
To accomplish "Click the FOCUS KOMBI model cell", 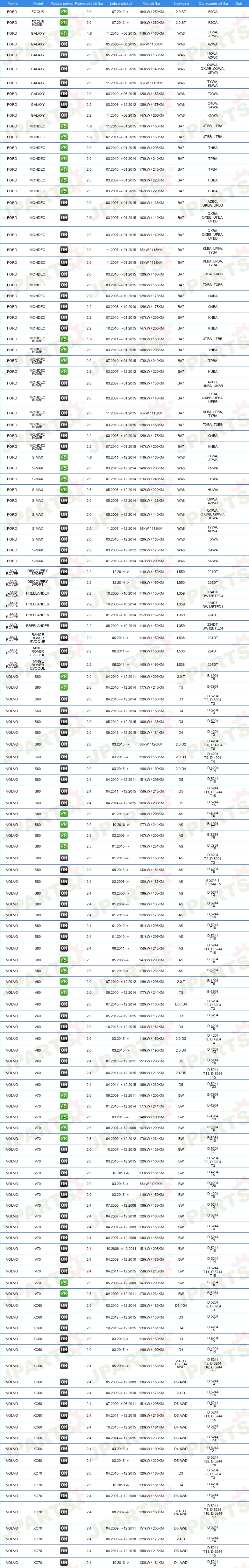I will click(x=38, y=23).
